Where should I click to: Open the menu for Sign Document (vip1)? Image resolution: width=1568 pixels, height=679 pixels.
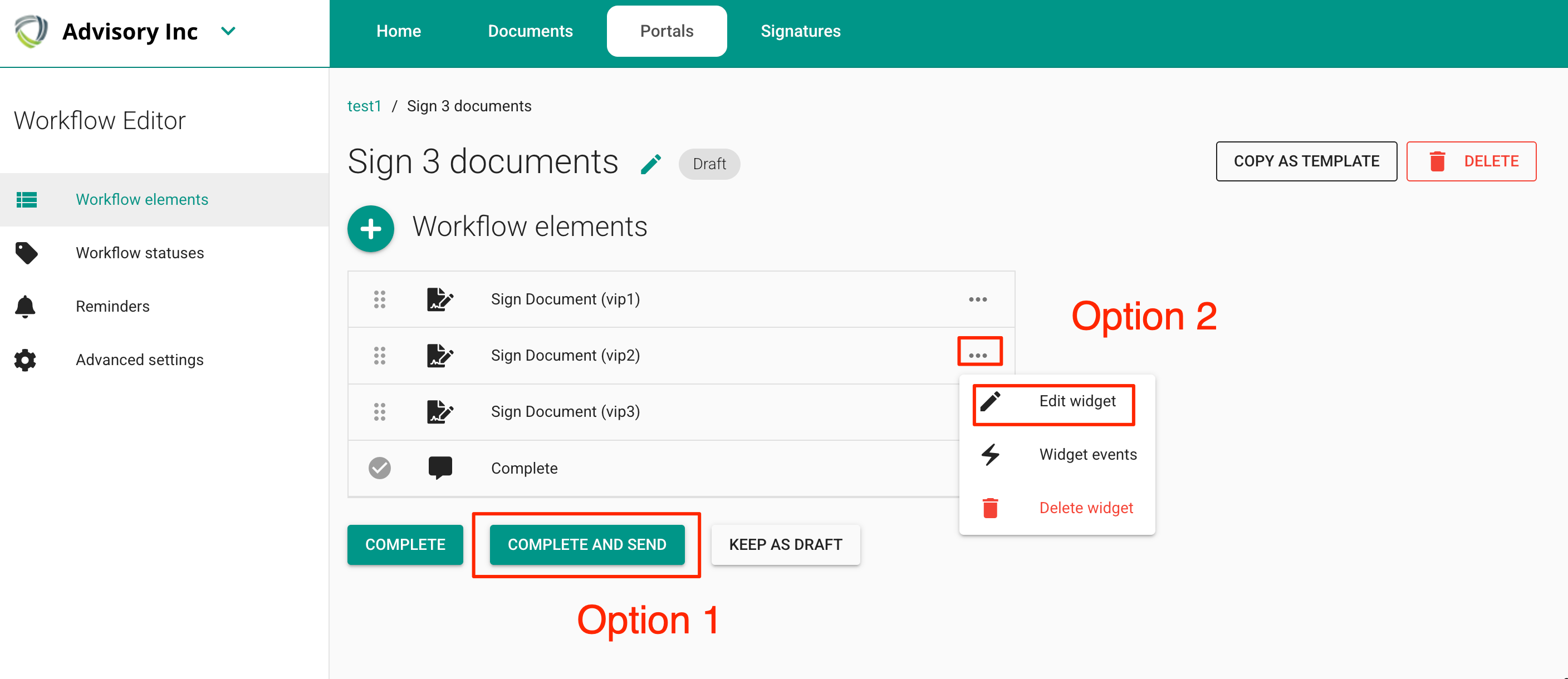coord(978,299)
